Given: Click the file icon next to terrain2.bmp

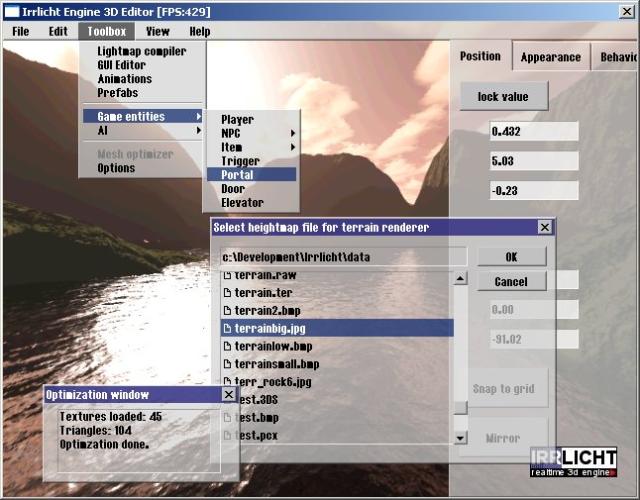Looking at the screenshot, I should (x=227, y=311).
